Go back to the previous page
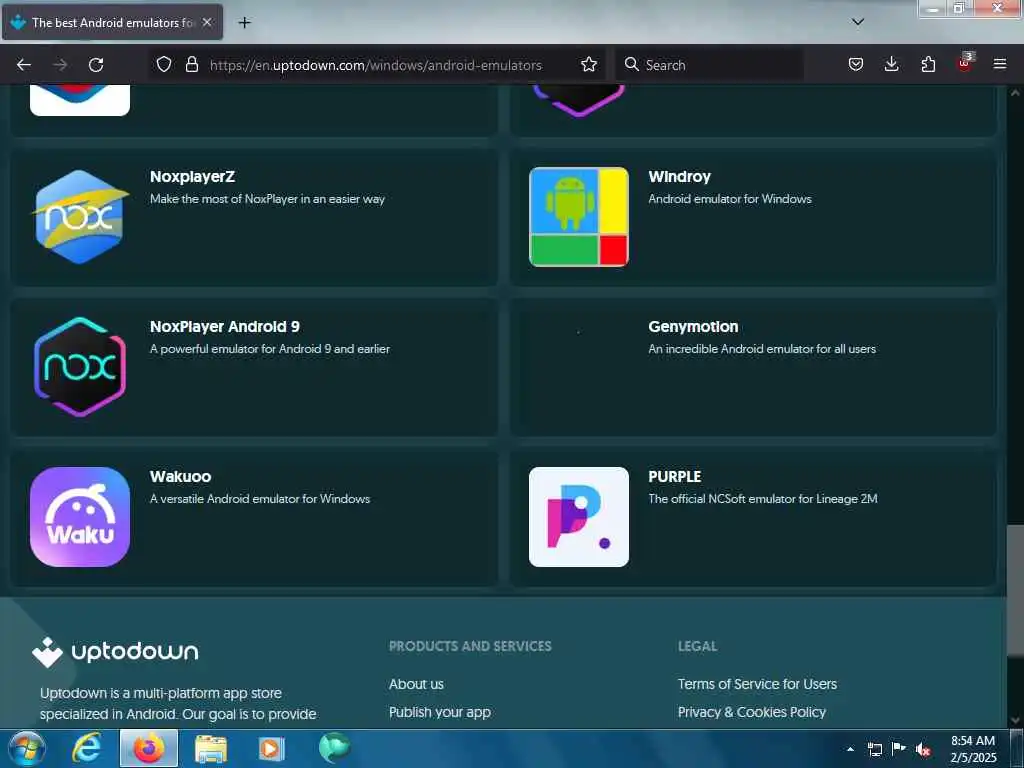The width and height of the screenshot is (1024, 768). (24, 65)
